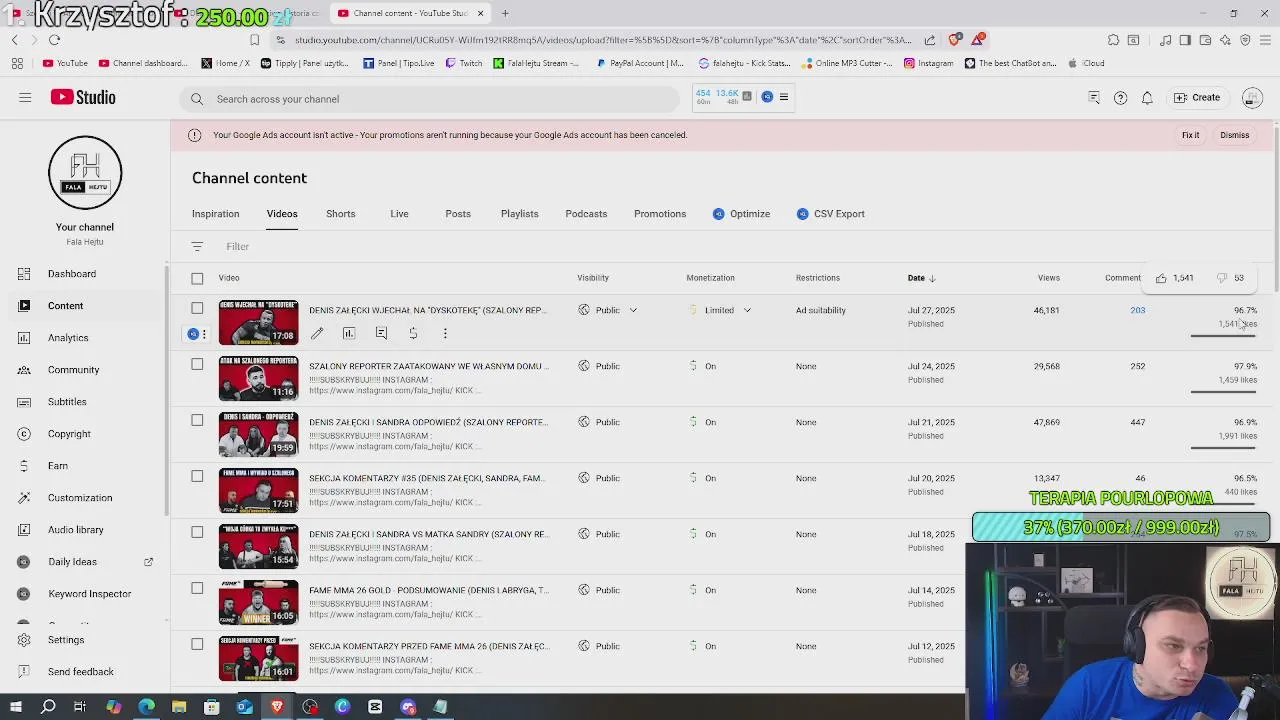
Task: Open the SEKCJA KOMENTARZY #35 thumbnail
Action: 259,490
